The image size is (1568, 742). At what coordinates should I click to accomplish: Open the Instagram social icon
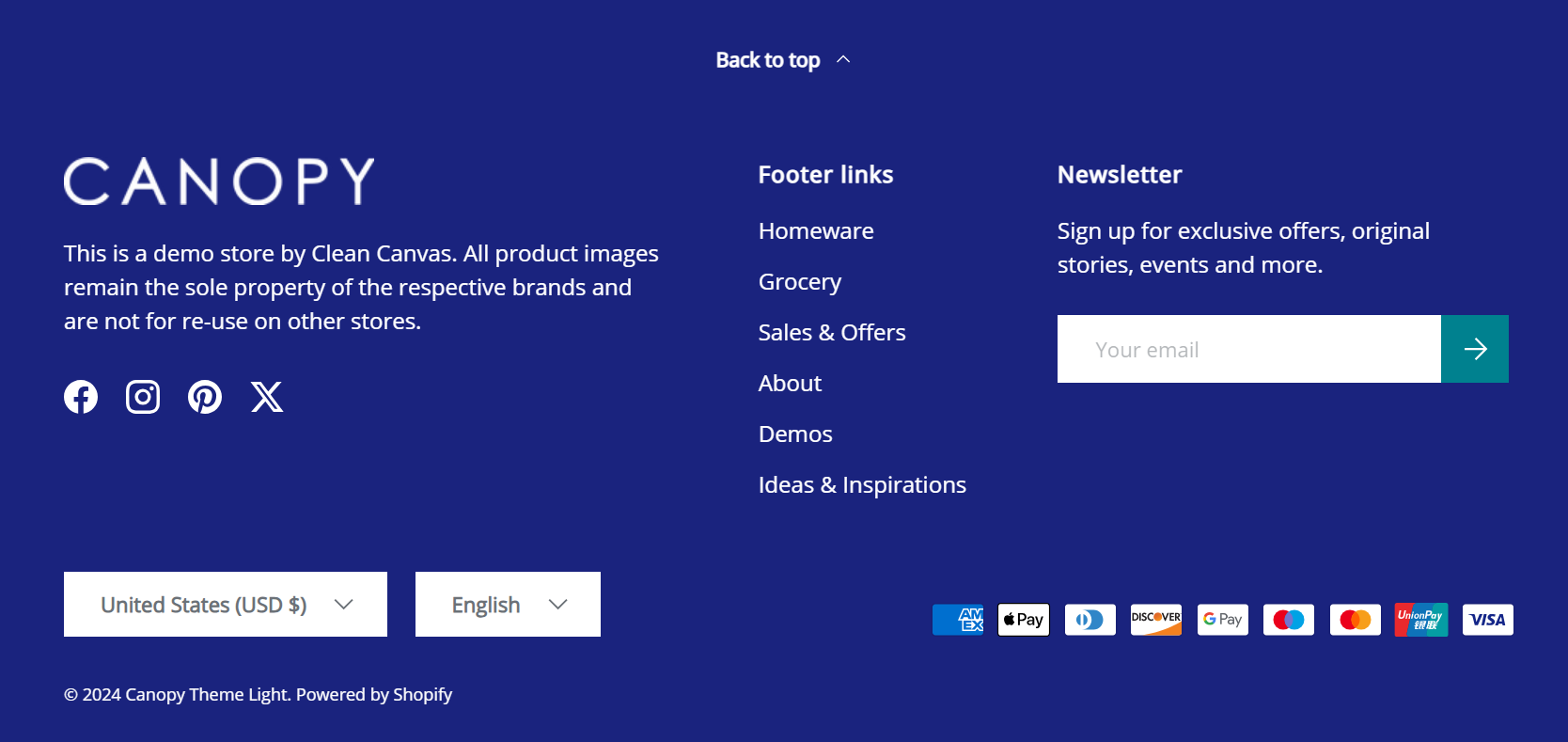tap(143, 397)
